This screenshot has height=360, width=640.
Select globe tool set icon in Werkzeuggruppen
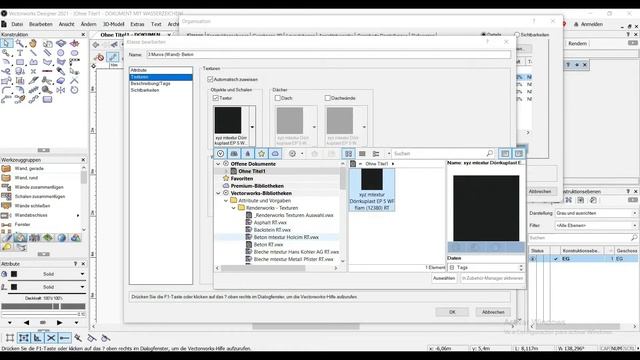tap(62, 238)
